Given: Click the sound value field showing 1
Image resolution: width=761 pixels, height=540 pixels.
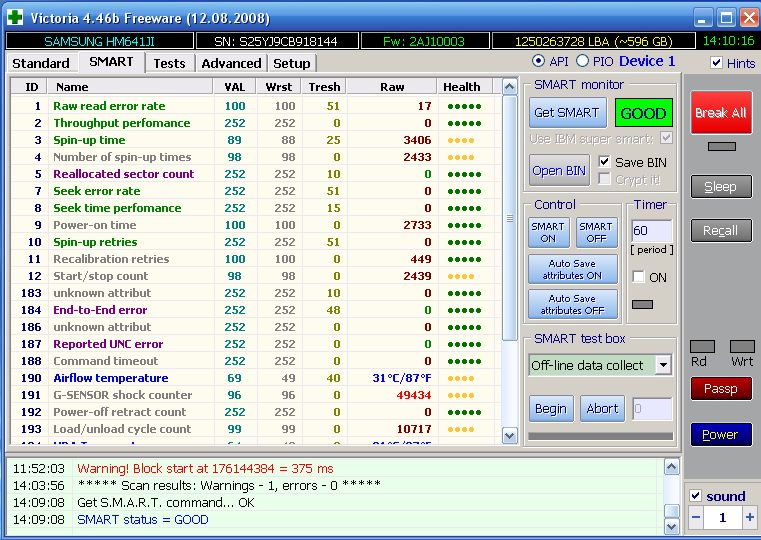Looking at the screenshot, I should click(x=723, y=518).
